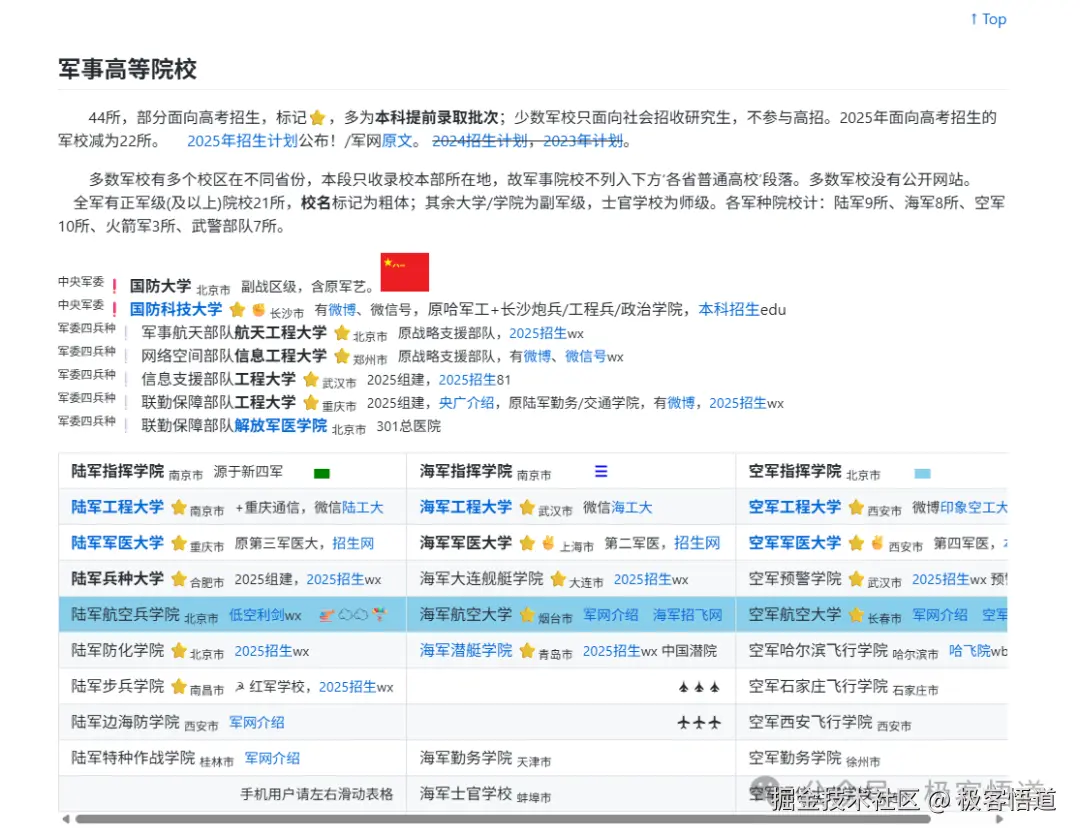Open the 国防科技大学 link
Image resolution: width=1080 pixels, height=837 pixels.
176,309
